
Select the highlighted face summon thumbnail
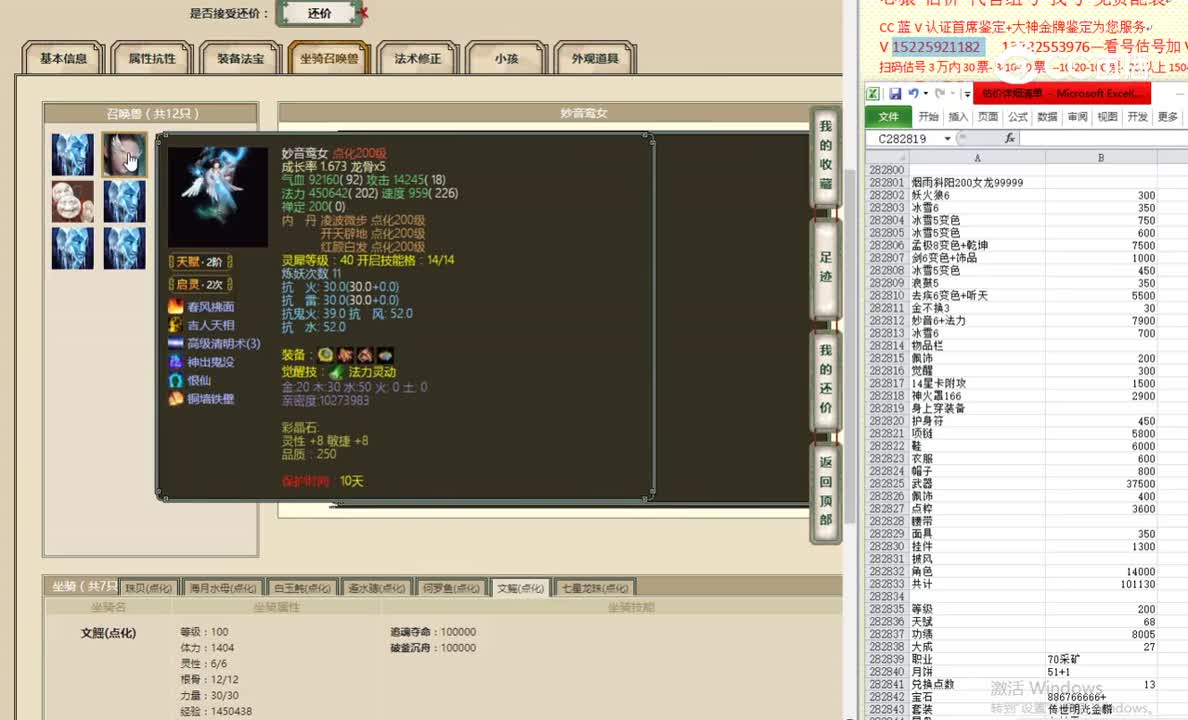124,155
